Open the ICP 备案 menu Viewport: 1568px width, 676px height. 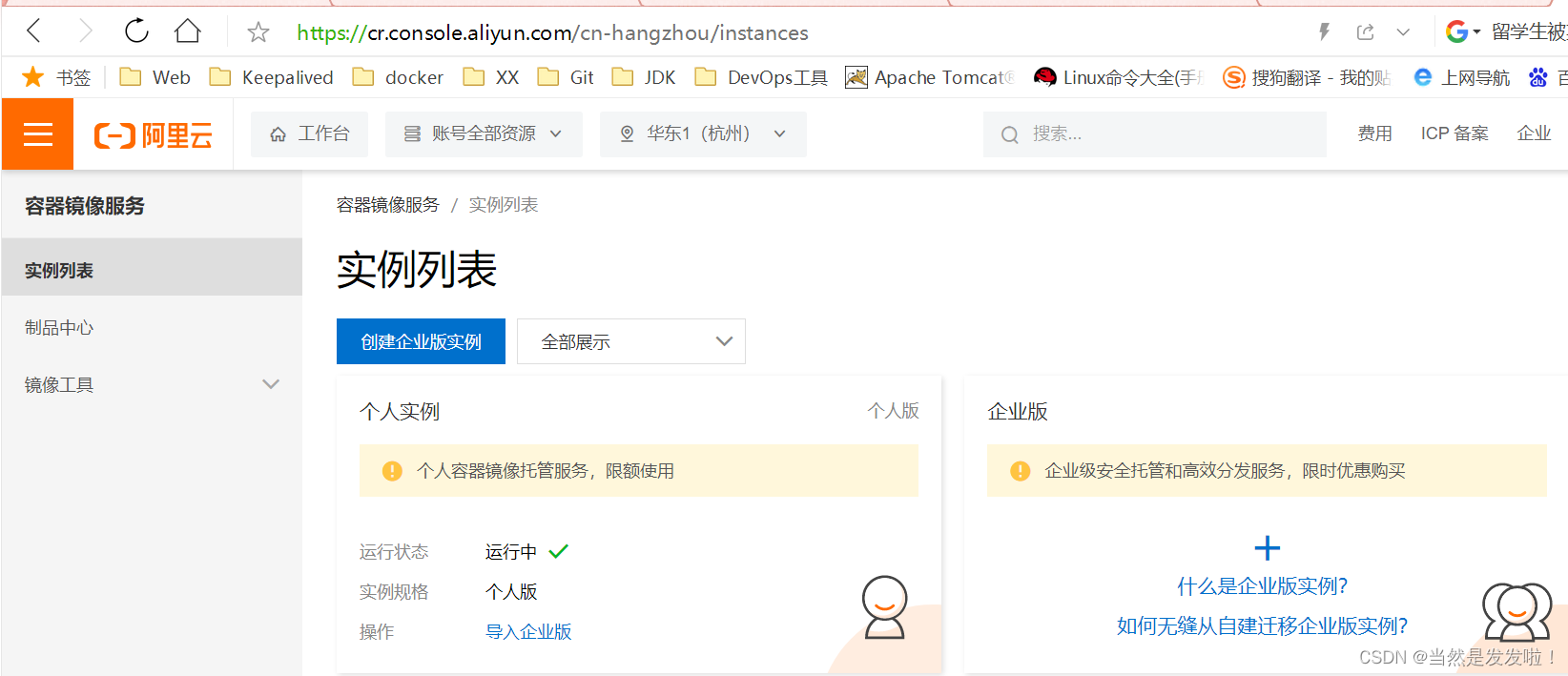tap(1455, 133)
